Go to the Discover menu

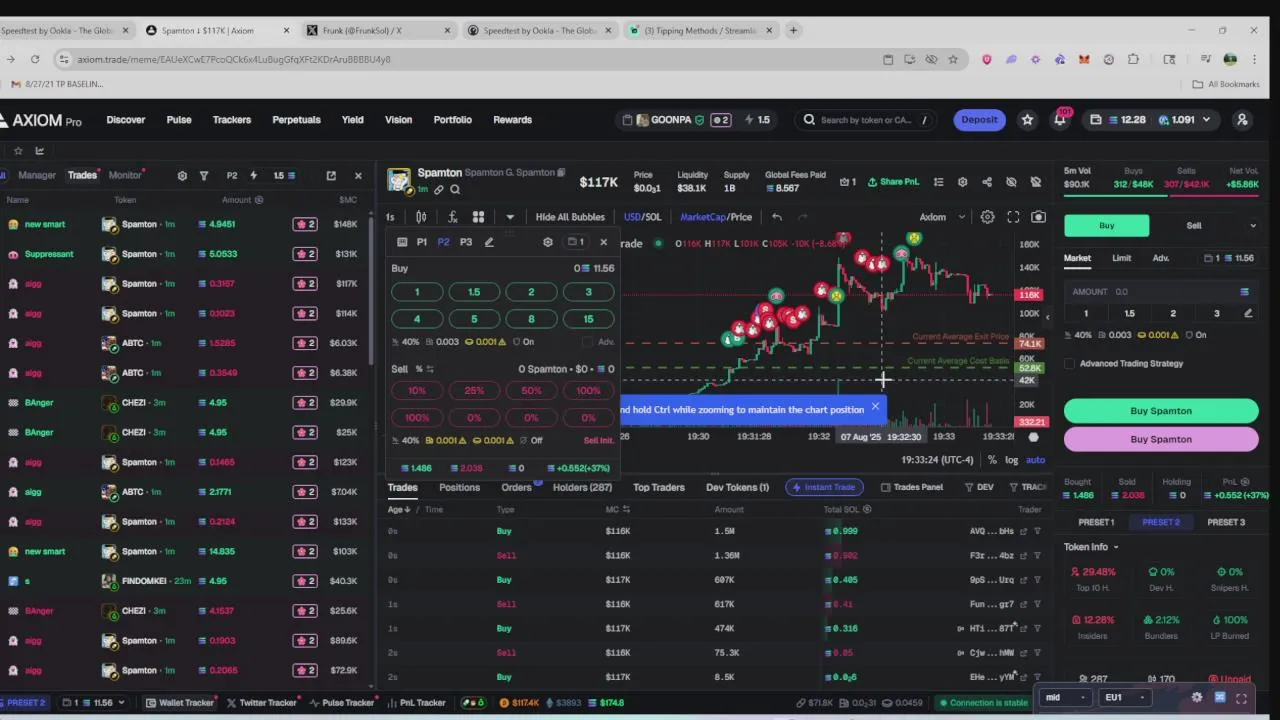pyautogui.click(x=126, y=120)
